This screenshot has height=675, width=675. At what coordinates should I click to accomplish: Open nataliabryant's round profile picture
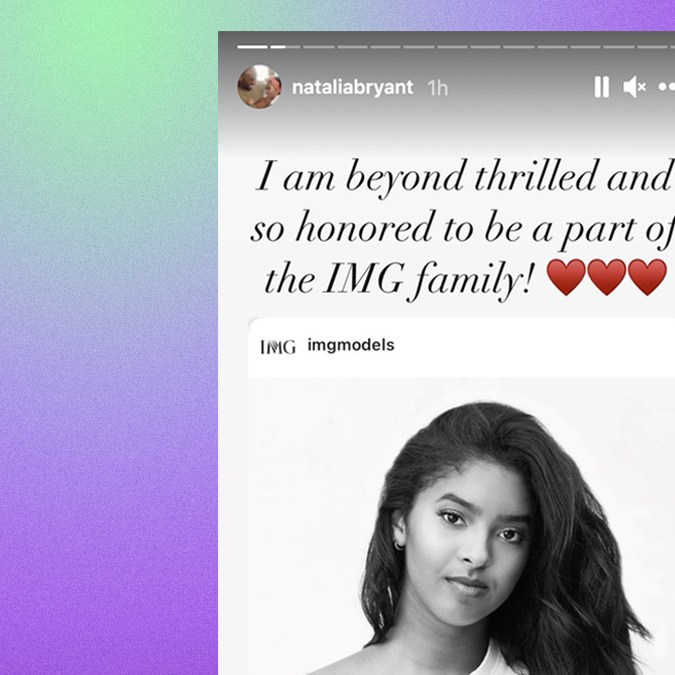pyautogui.click(x=260, y=87)
